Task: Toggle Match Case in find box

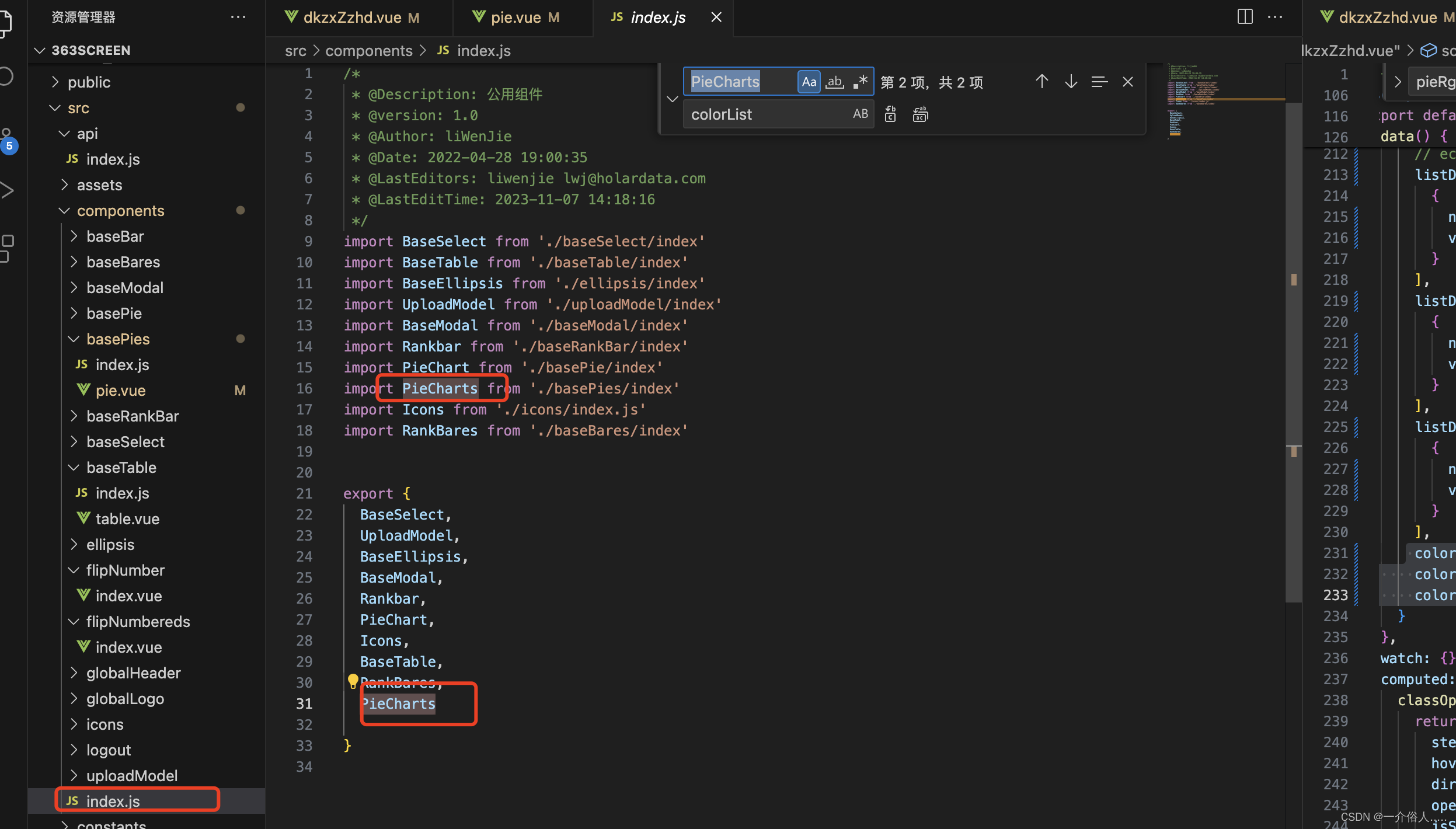Action: tap(809, 82)
